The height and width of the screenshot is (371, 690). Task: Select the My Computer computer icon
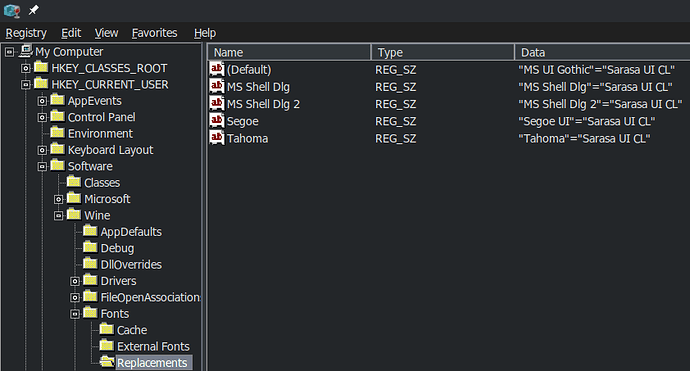pyautogui.click(x=26, y=51)
